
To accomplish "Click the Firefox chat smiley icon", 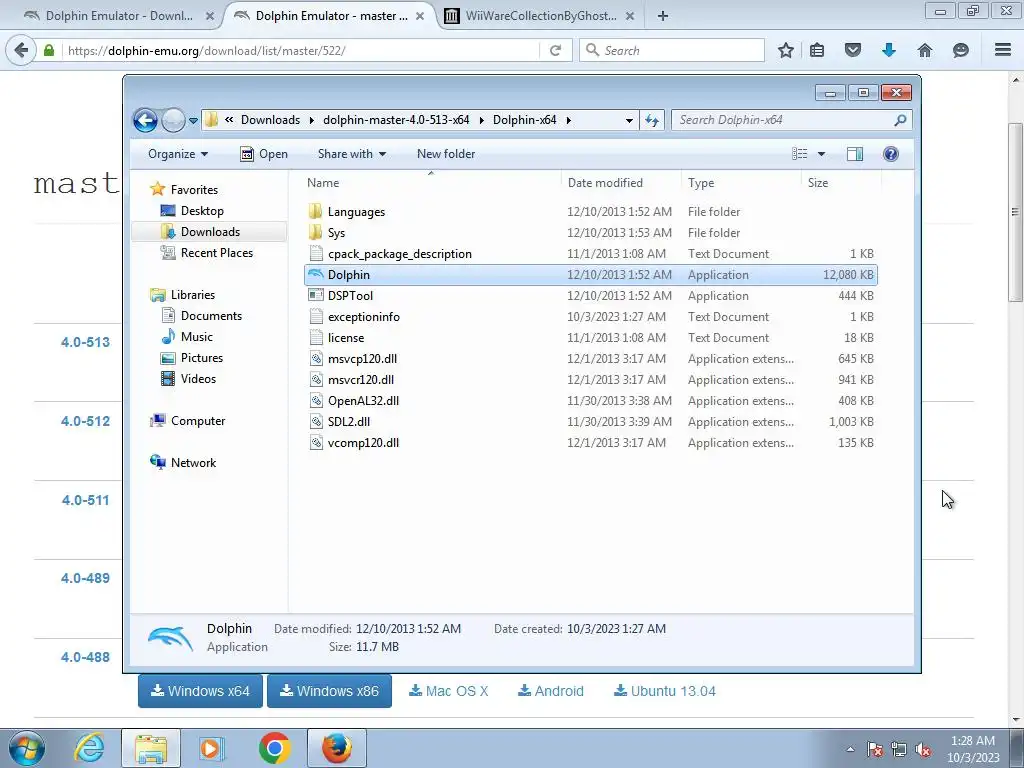I will click(961, 50).
